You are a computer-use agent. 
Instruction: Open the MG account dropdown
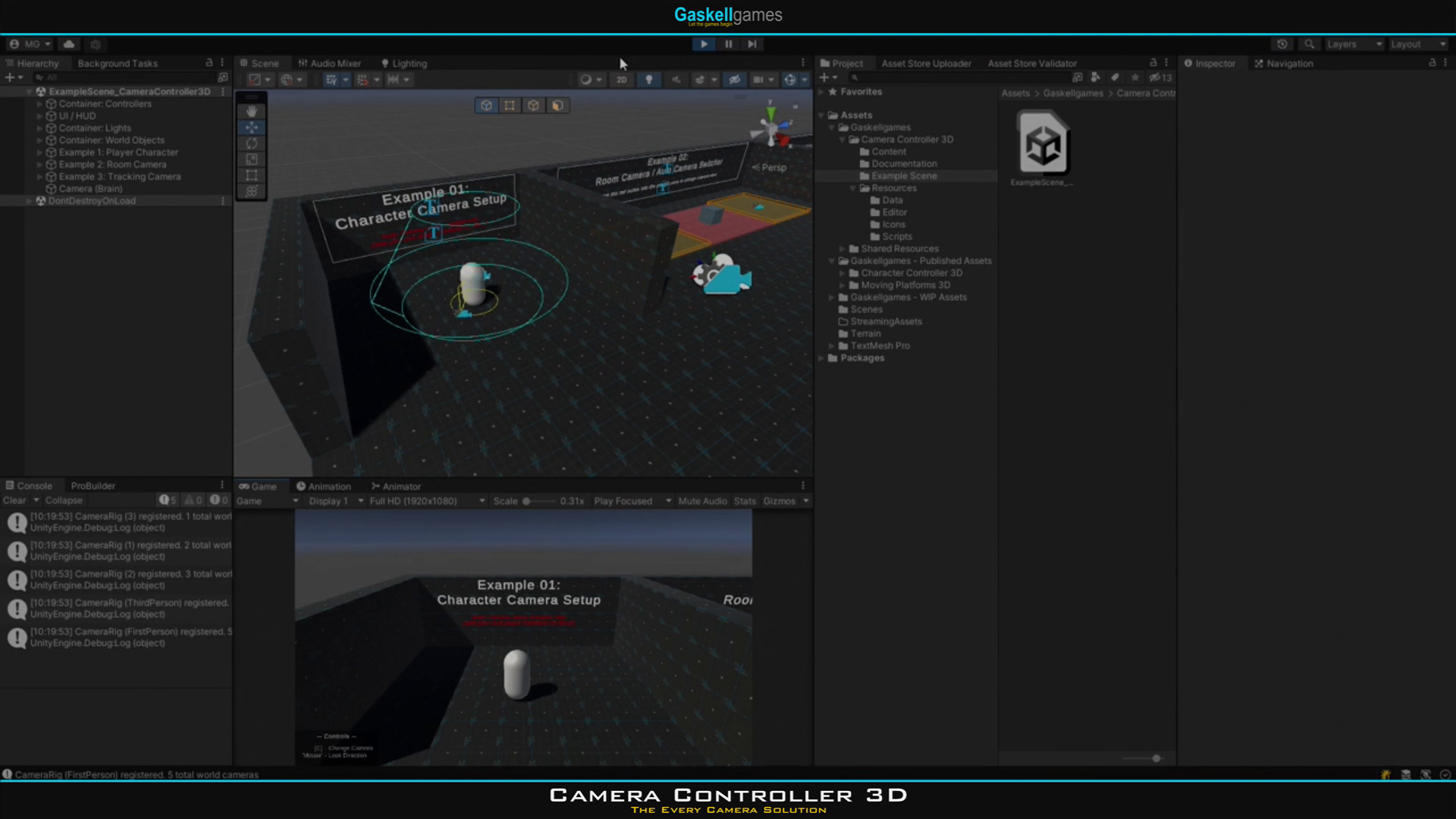click(x=30, y=44)
